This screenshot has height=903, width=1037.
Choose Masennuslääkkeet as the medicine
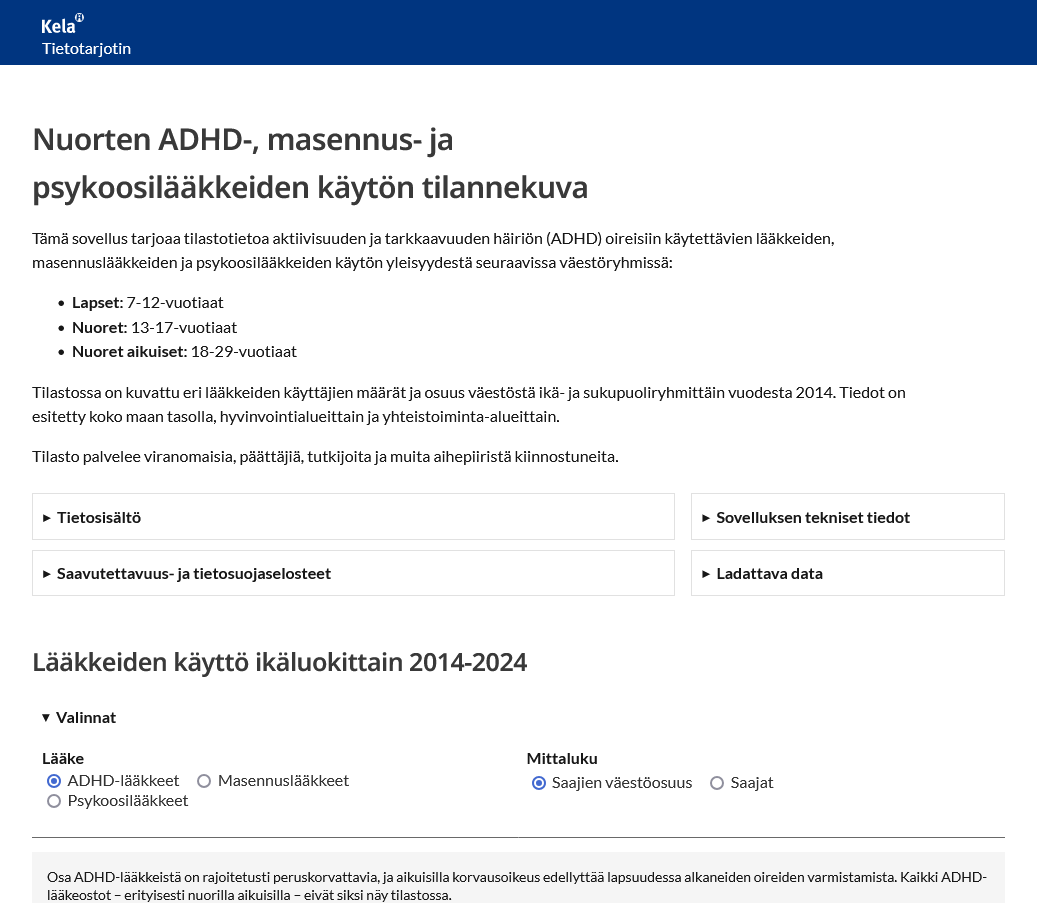204,781
